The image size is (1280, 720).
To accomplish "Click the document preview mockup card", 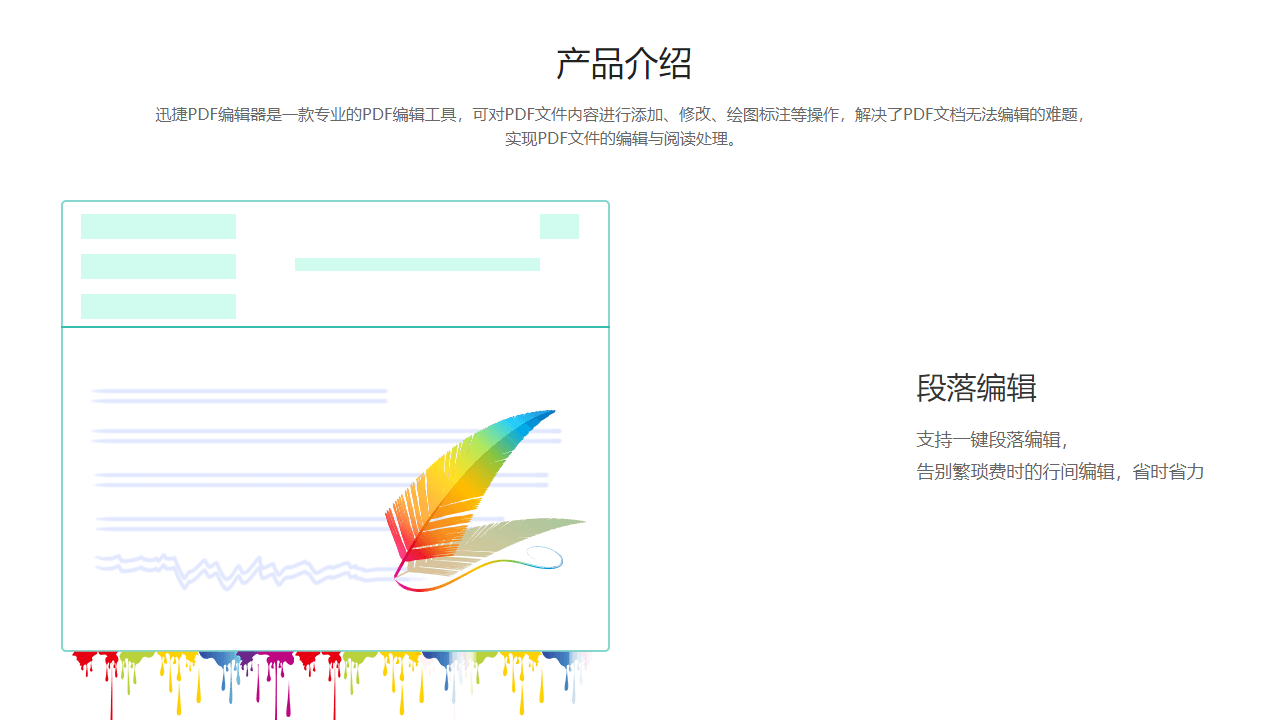I will click(335, 420).
